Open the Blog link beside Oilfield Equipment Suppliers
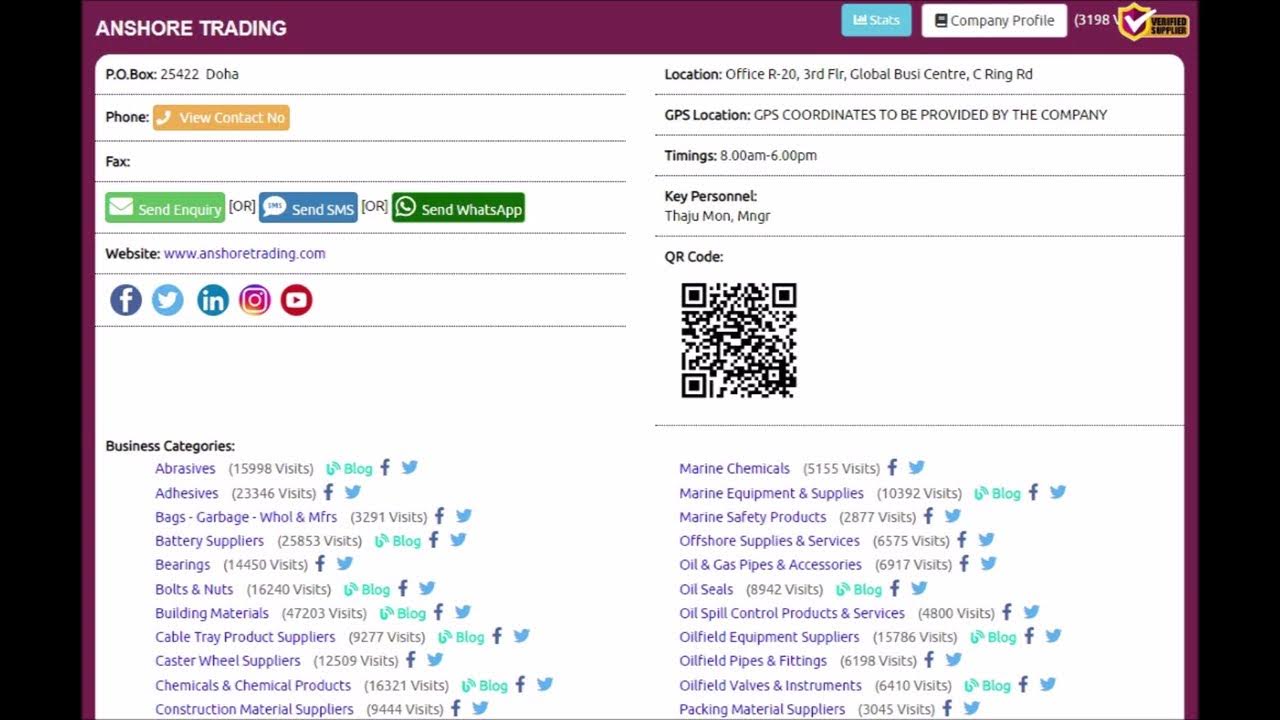 tap(993, 637)
